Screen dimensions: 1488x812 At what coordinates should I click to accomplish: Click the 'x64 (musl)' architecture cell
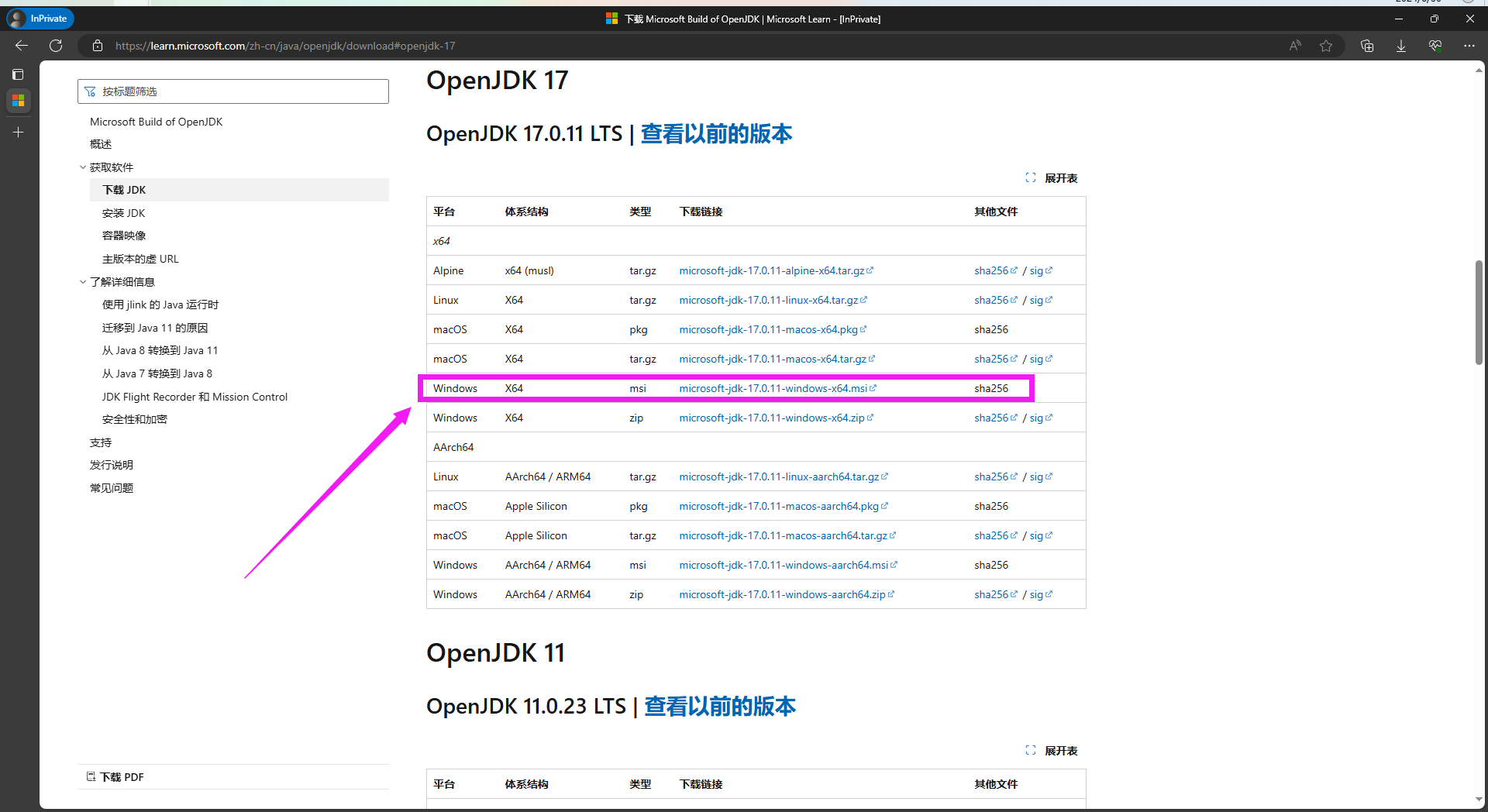click(529, 270)
